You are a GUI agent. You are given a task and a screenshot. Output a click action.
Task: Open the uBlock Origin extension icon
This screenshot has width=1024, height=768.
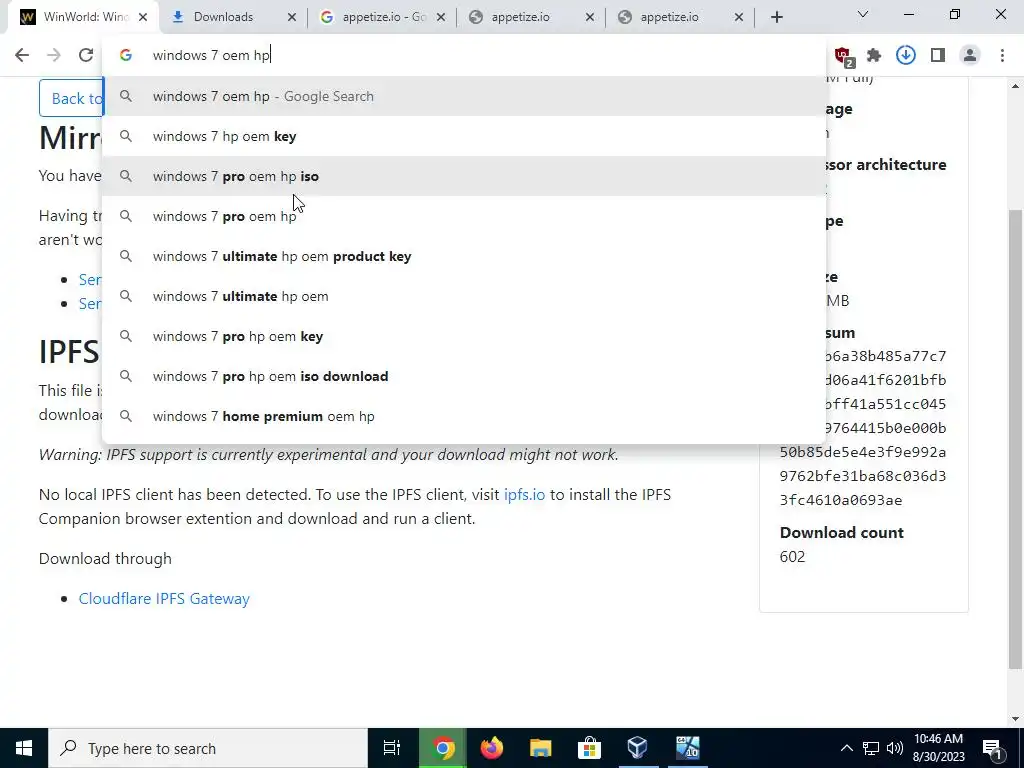(844, 56)
